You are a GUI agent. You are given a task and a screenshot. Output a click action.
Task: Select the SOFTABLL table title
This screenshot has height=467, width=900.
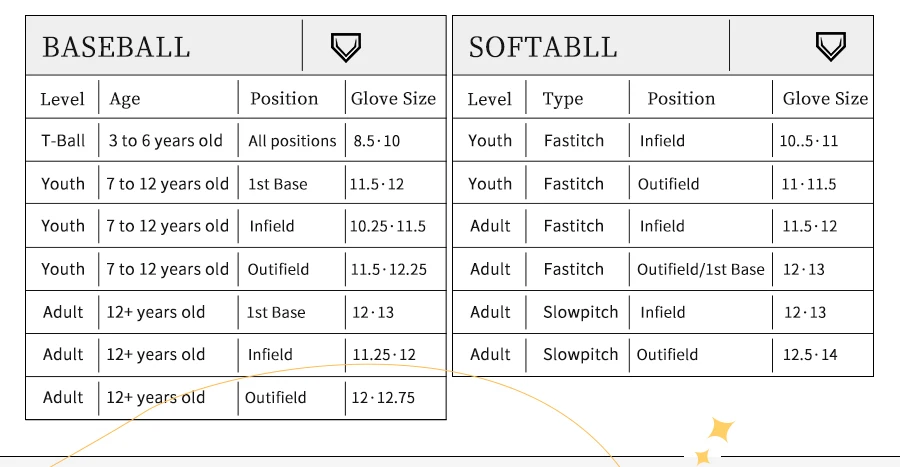pyautogui.click(x=543, y=47)
